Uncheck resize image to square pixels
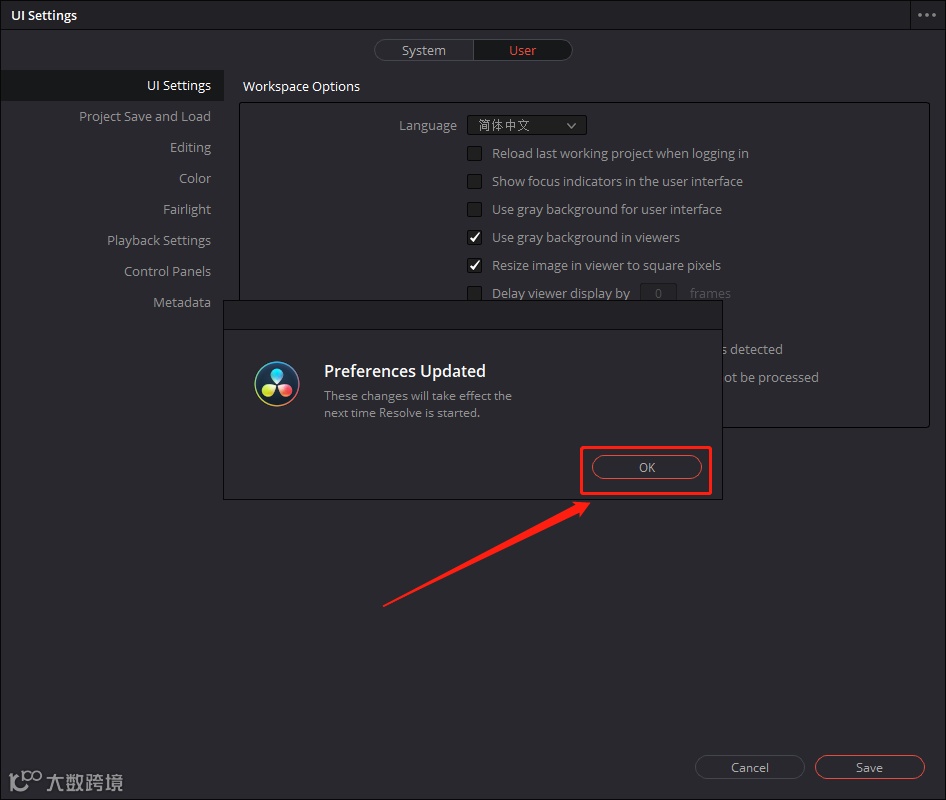Screen dimensions: 946x800 pos(475,265)
